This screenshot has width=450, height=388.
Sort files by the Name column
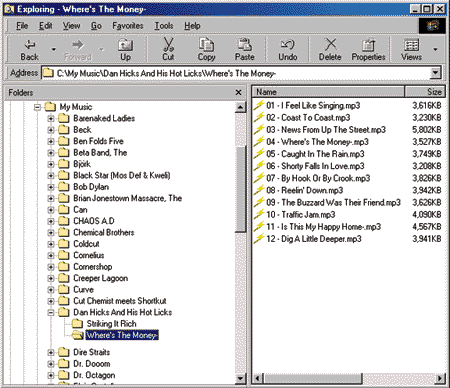[x=328, y=92]
